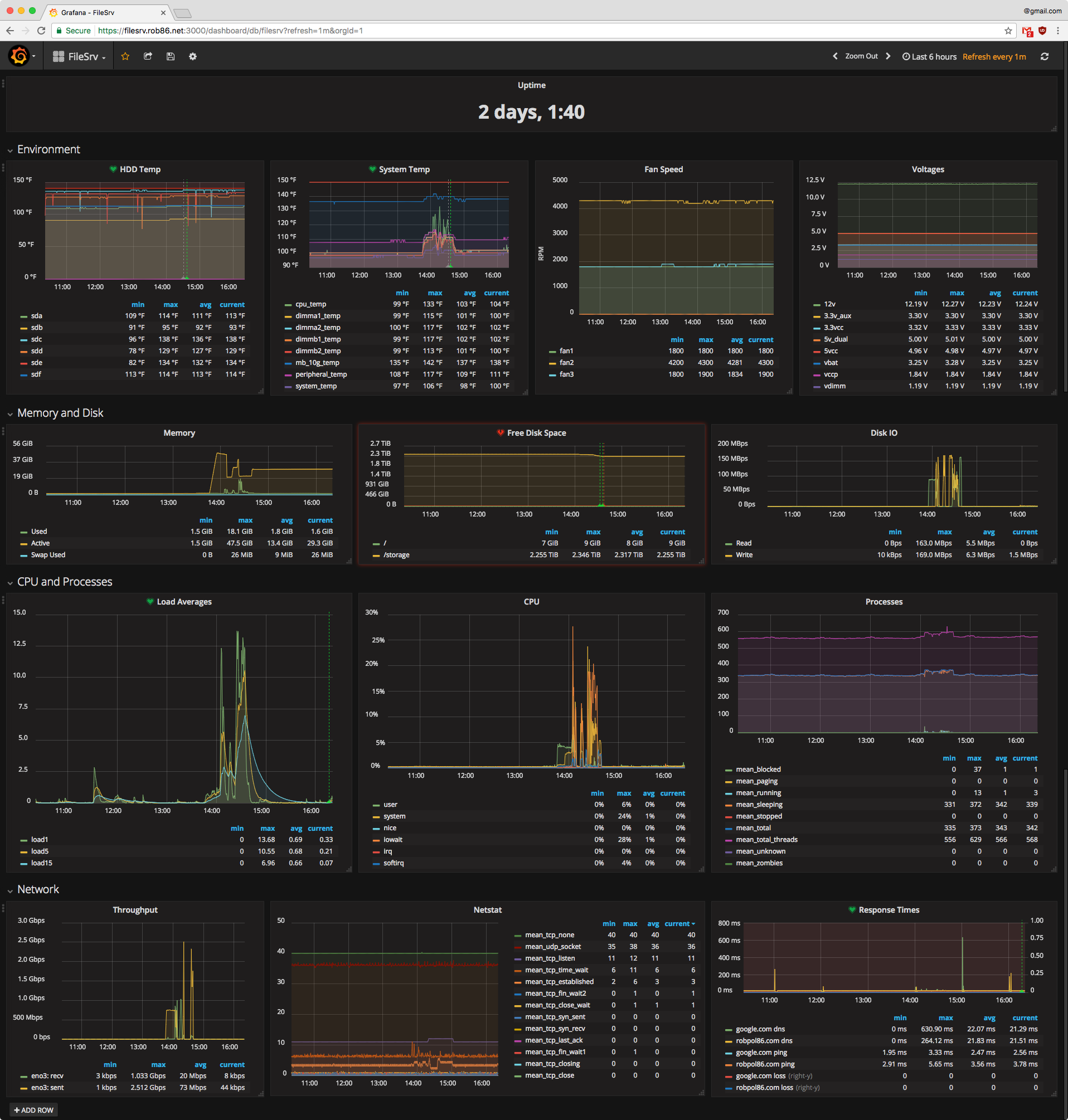Click the browser address bar URL
Viewport: 1068px width, 1120px height.
click(x=230, y=31)
